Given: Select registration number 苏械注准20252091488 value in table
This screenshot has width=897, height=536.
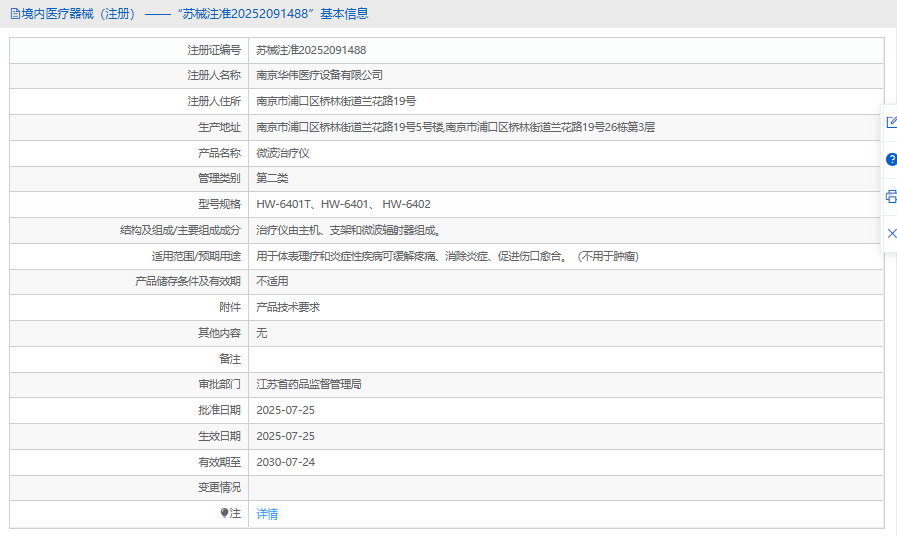Looking at the screenshot, I should point(311,50).
